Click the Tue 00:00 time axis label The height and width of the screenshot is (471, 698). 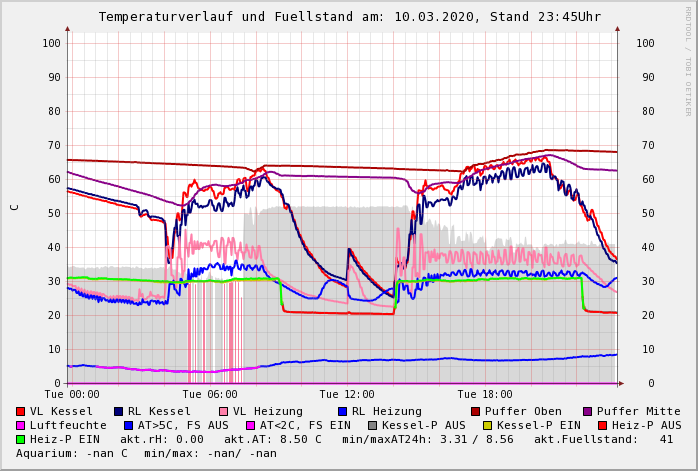(x=72, y=395)
